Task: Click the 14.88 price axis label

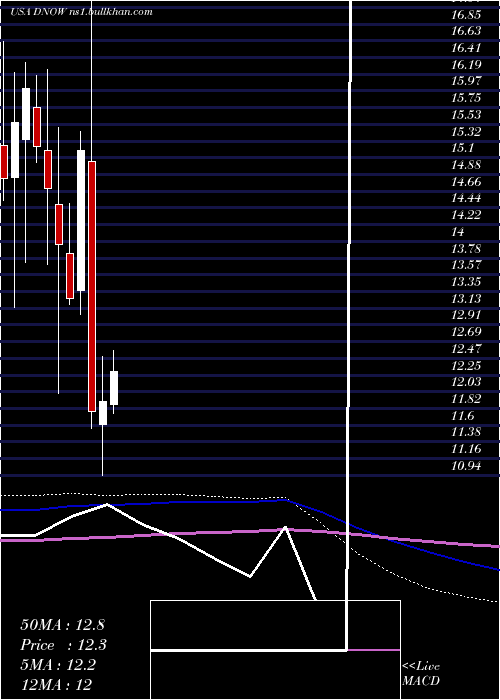Action: (466, 165)
